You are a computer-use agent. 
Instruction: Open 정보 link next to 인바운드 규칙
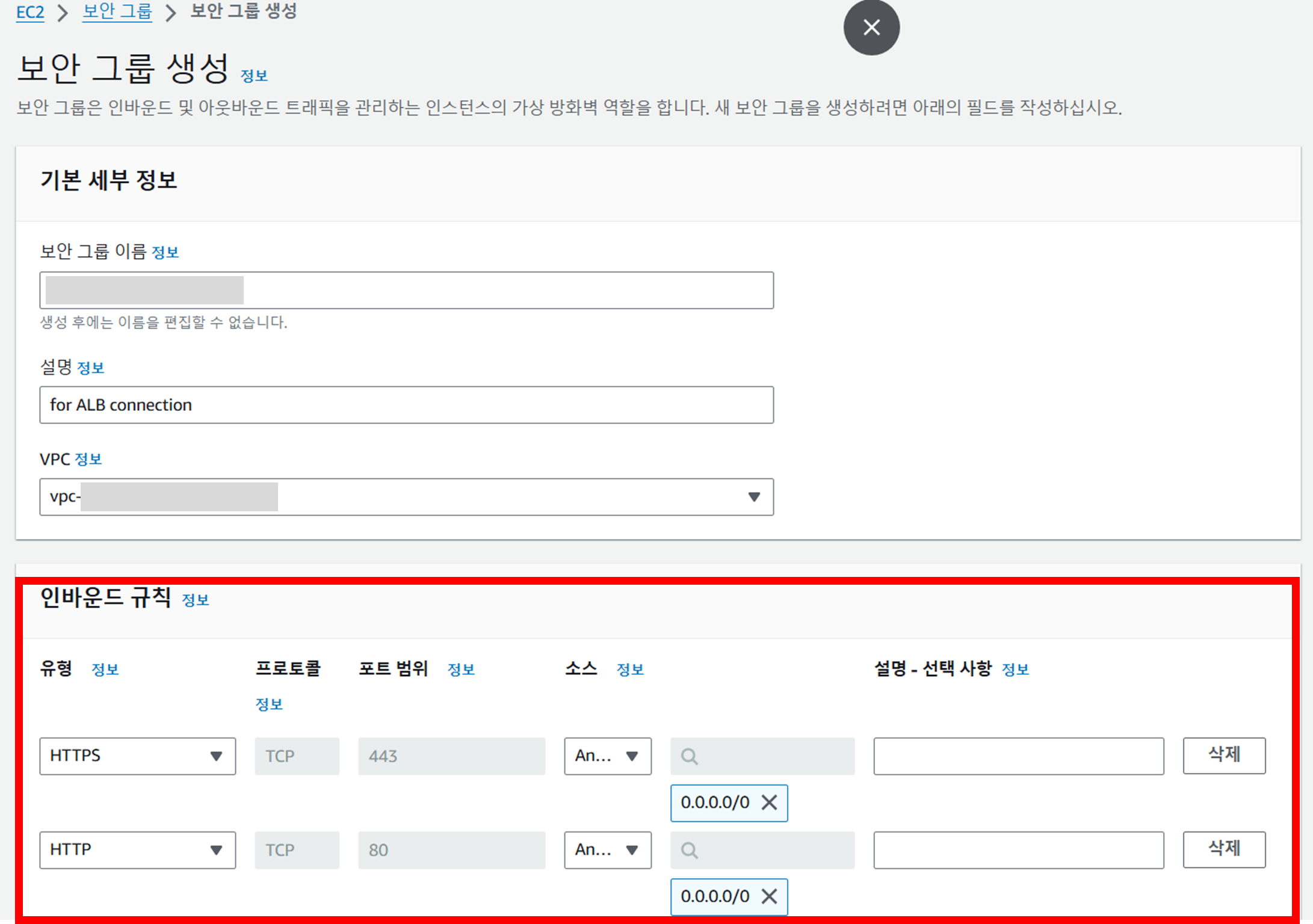pyautogui.click(x=196, y=600)
